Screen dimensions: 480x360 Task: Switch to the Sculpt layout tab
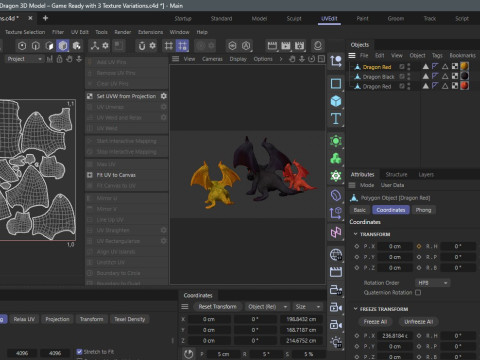click(294, 19)
